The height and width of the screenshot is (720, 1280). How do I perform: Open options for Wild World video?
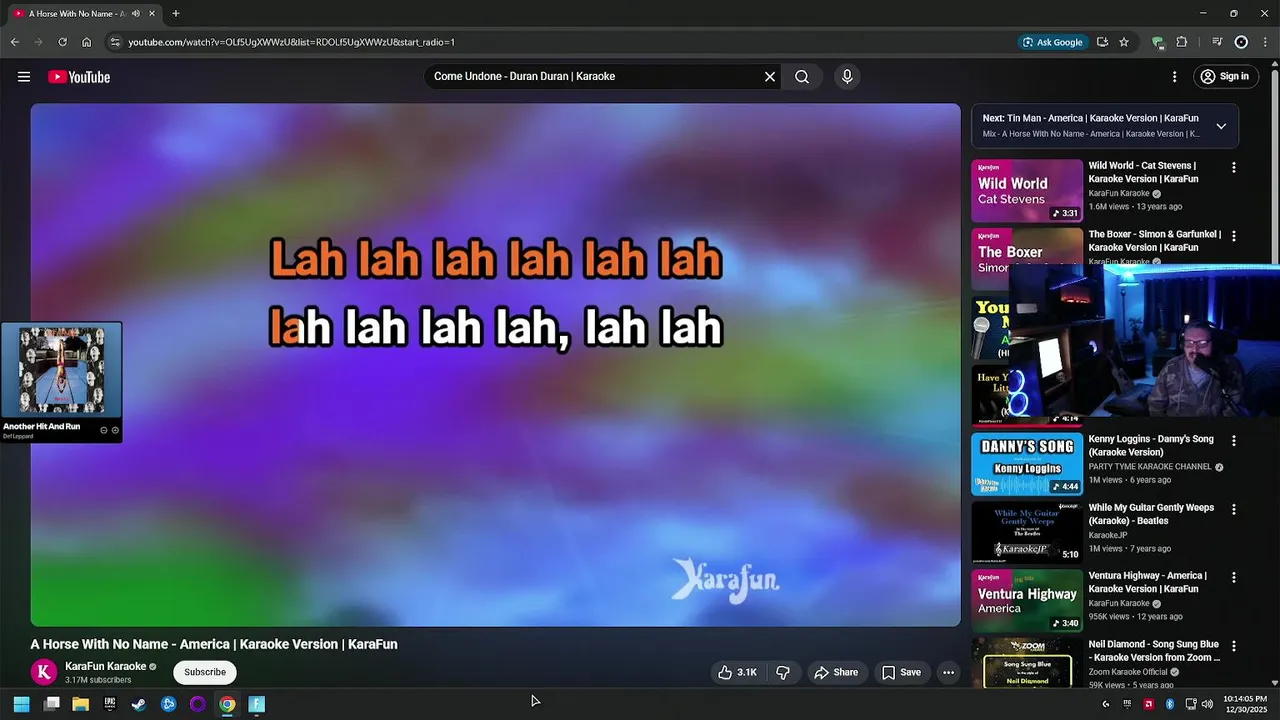point(1234,168)
